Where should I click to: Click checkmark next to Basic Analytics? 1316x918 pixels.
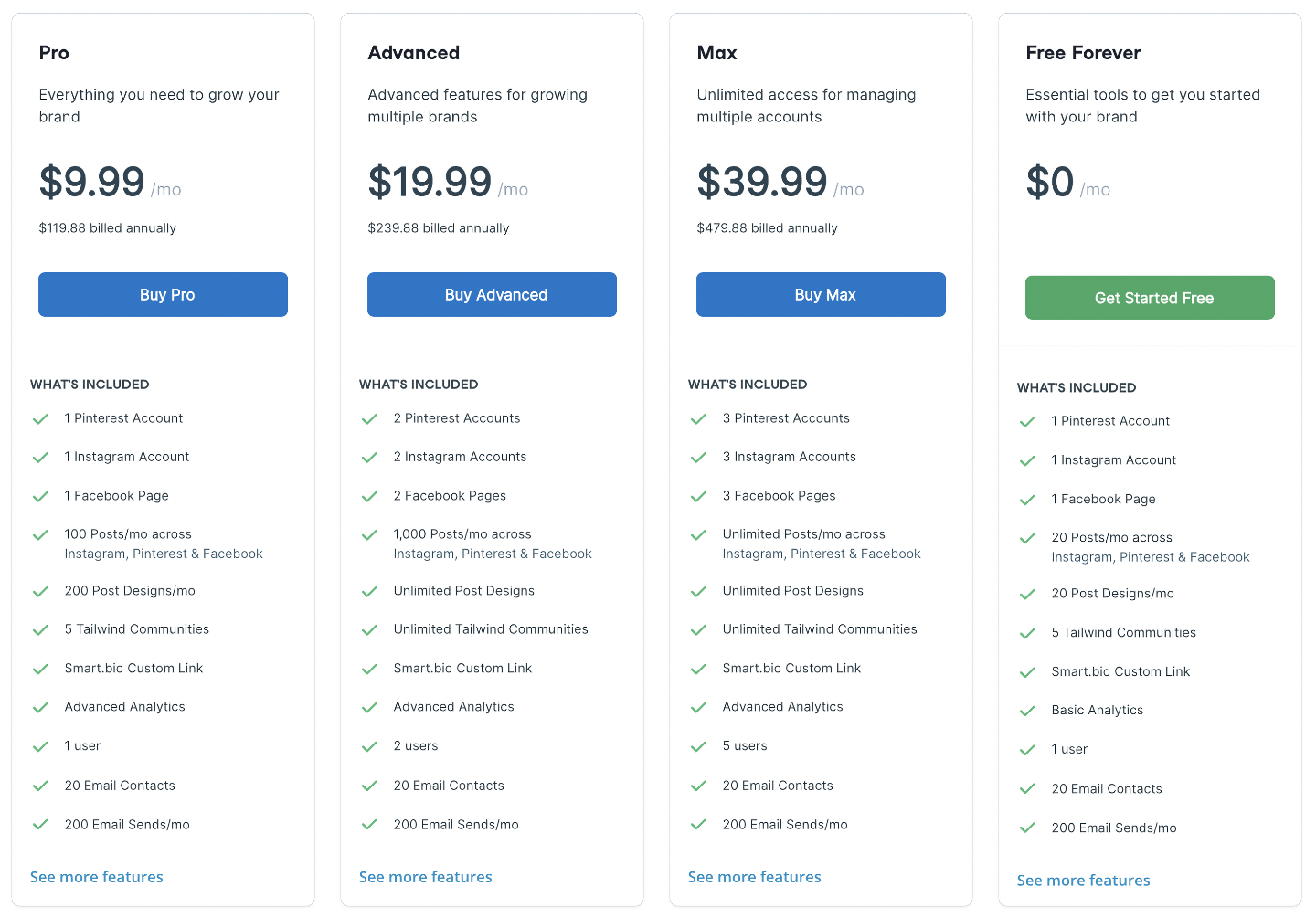pyautogui.click(x=1027, y=711)
